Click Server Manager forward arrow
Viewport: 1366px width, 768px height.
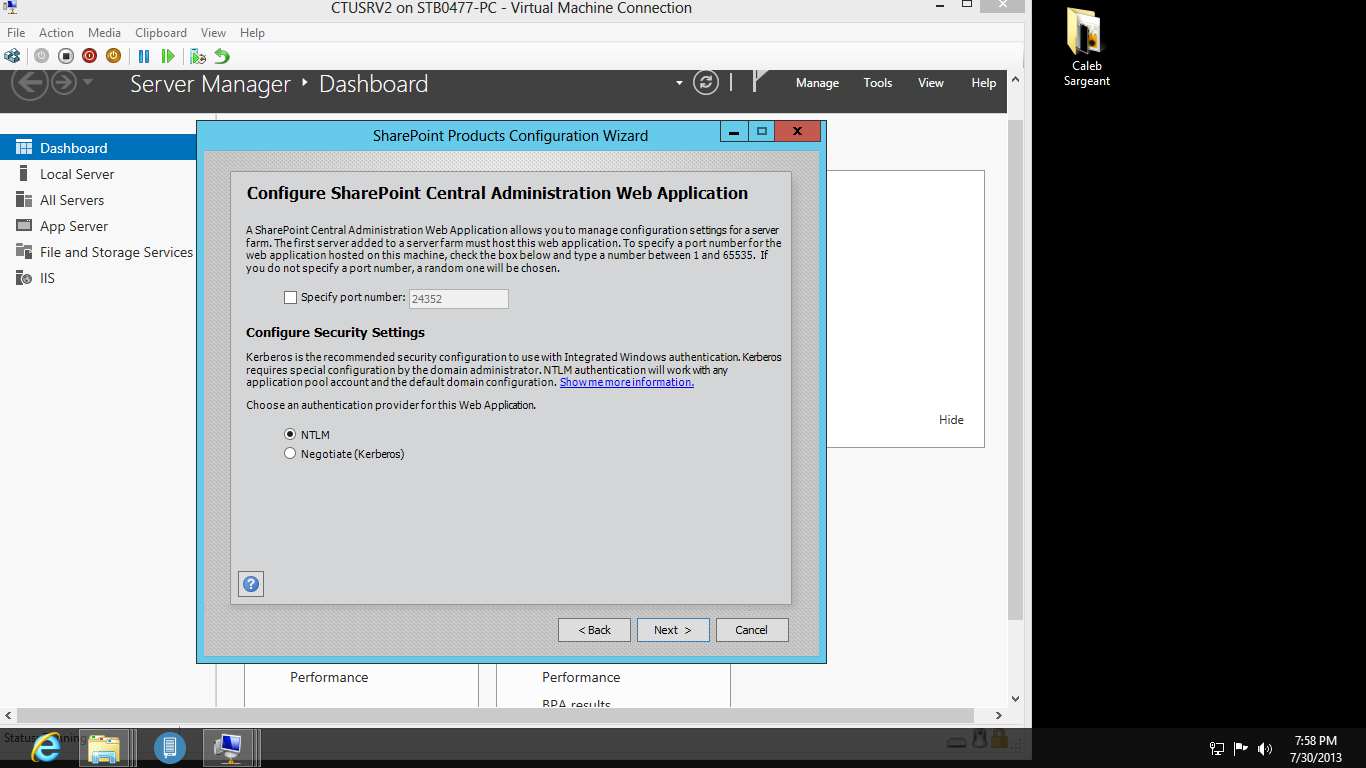point(64,82)
